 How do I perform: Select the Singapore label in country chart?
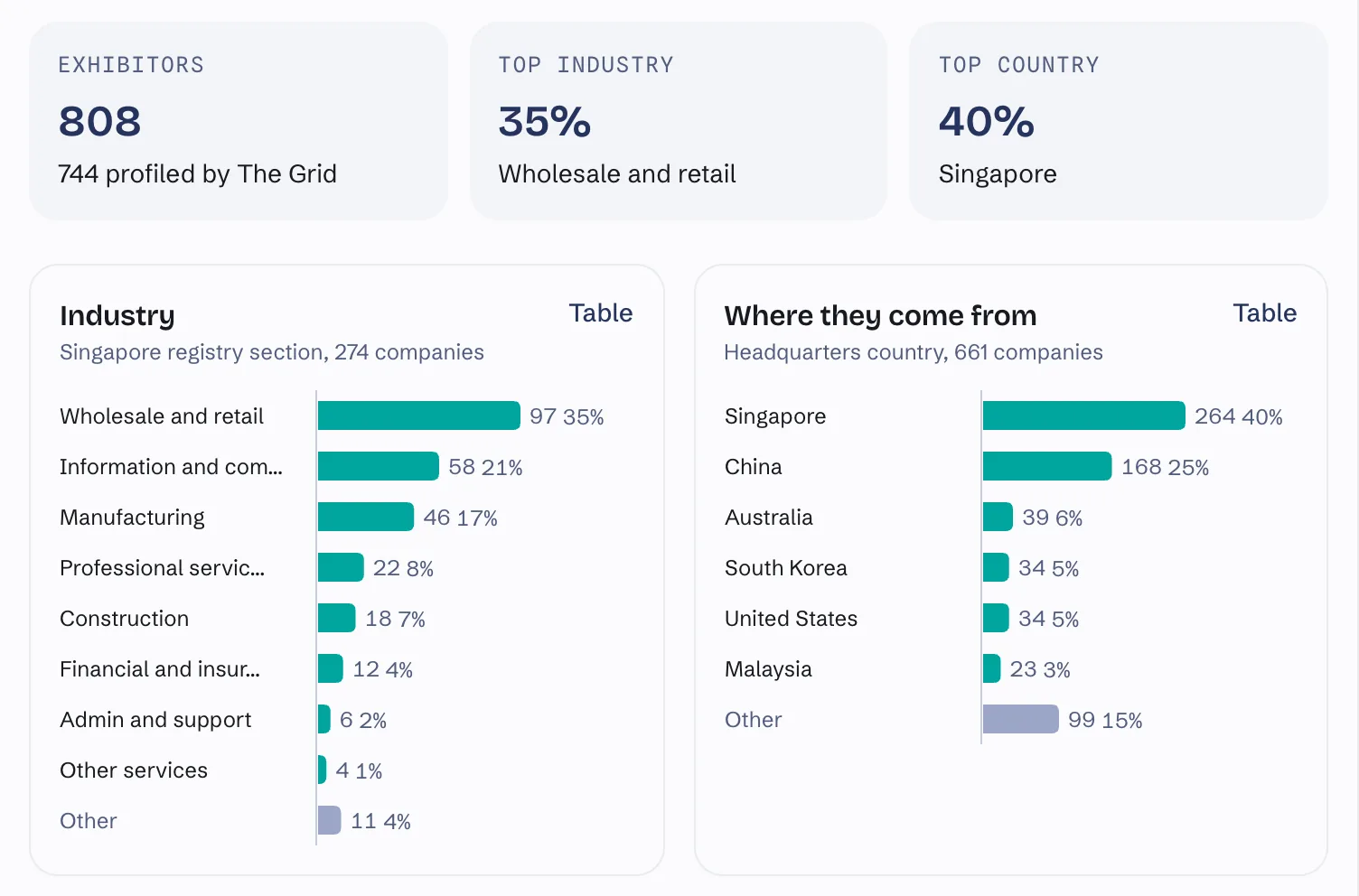(x=775, y=416)
